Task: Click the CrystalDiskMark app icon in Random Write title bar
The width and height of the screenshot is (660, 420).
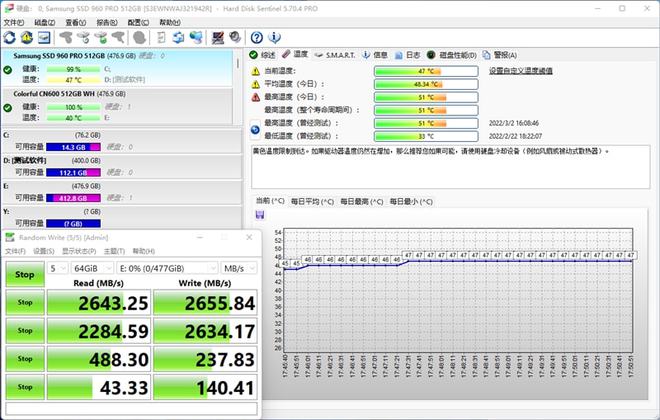Action: (x=10, y=237)
